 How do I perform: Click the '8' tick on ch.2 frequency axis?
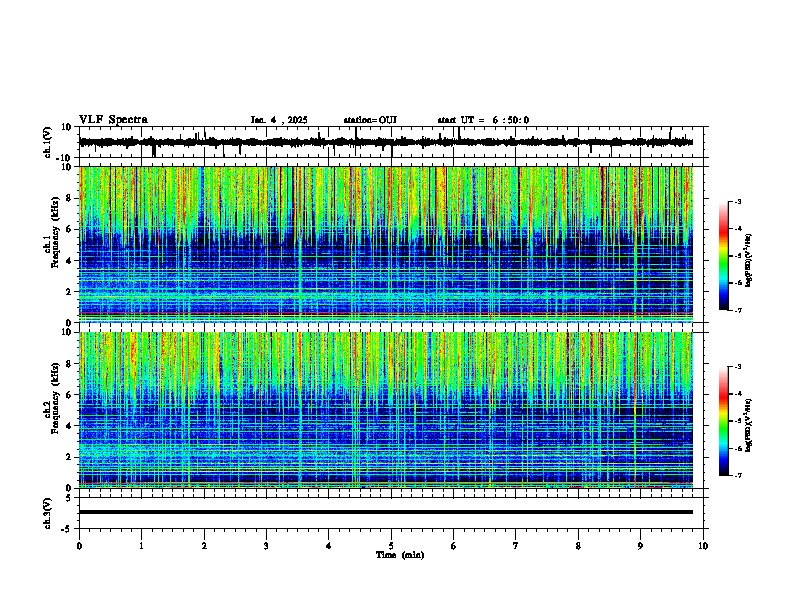point(70,364)
